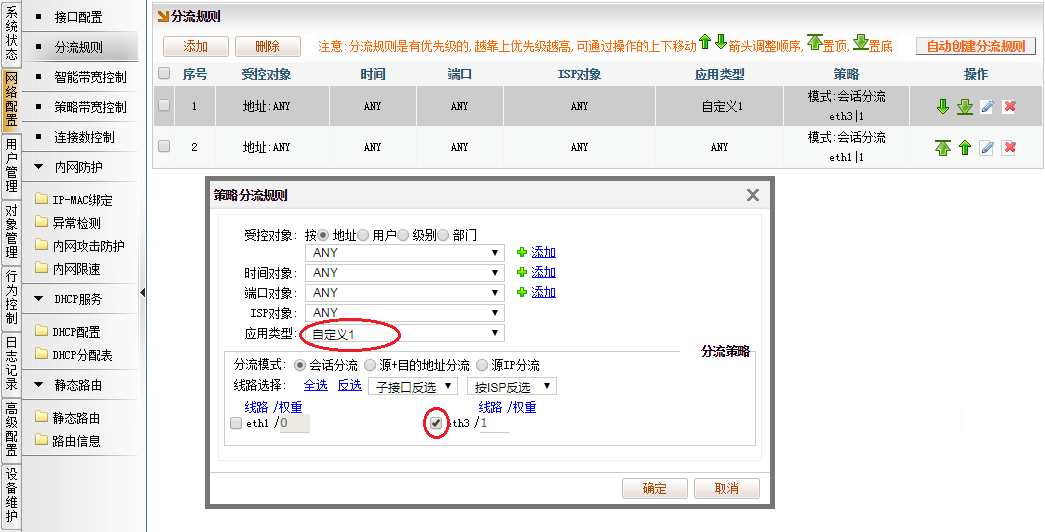This screenshot has width=1045, height=532.
Task: Check the eth1 line checkbox
Action: (236, 424)
